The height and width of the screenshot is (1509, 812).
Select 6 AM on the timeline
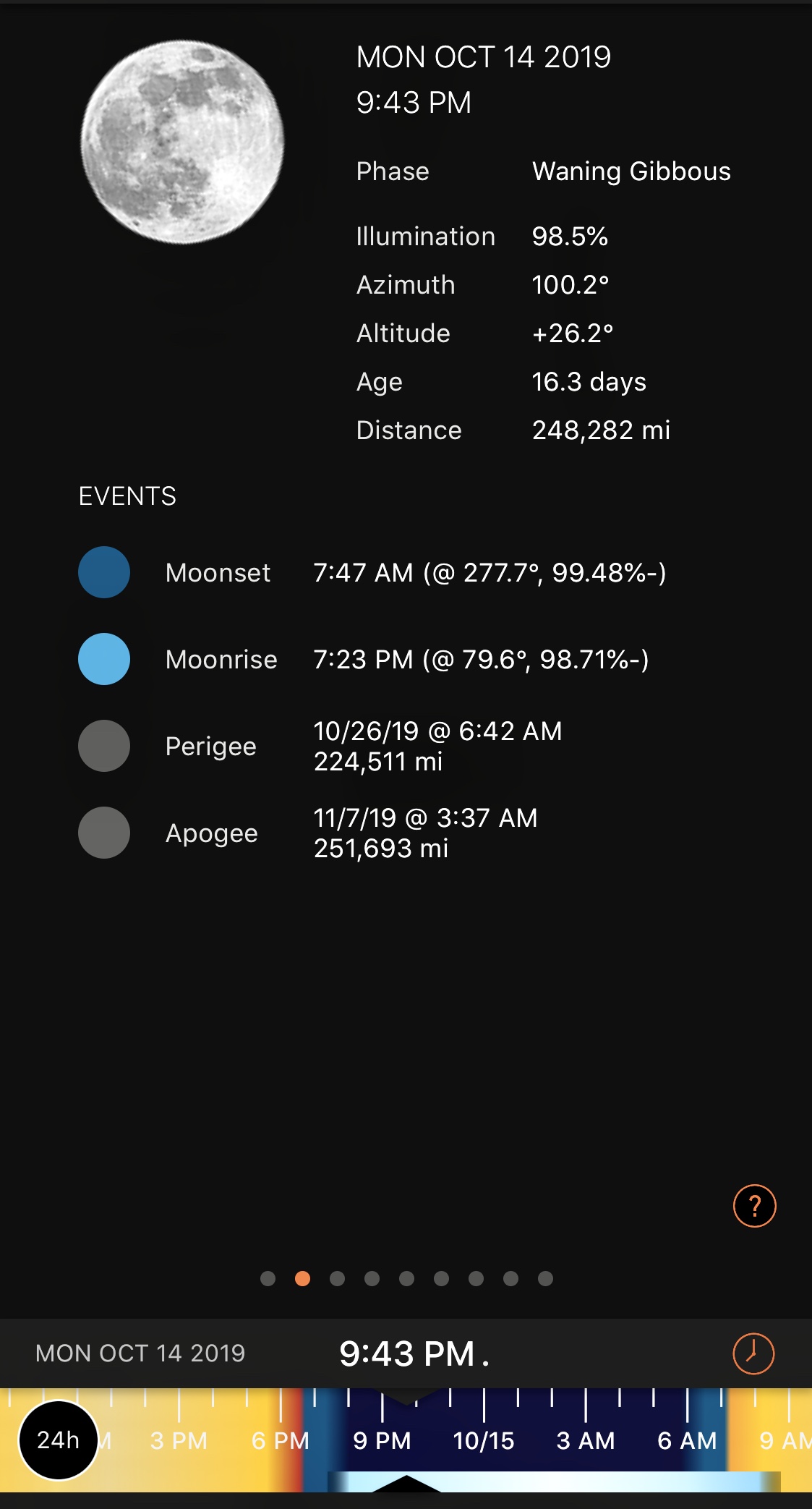tap(687, 1440)
